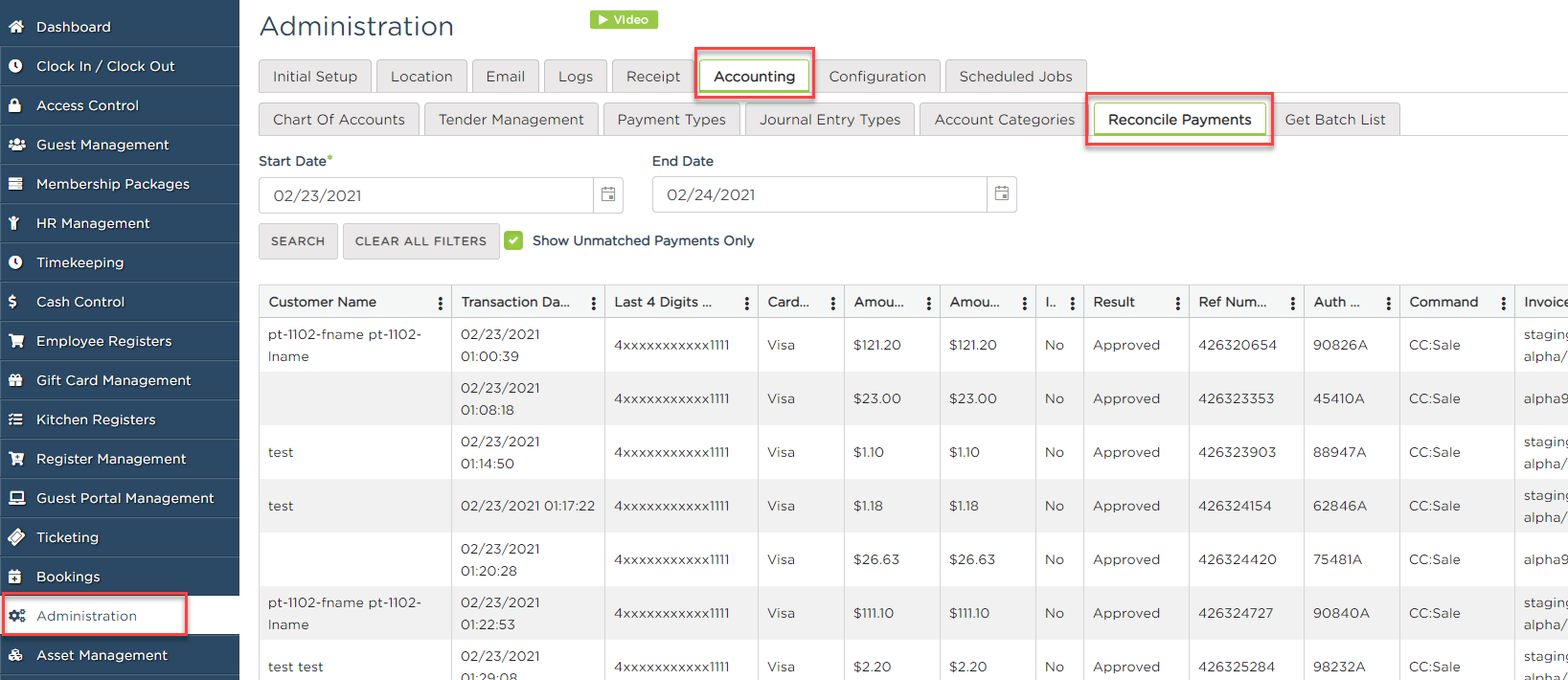Open Dashboard from the sidebar
Screen dimensions: 1568x680
pyautogui.click(x=120, y=27)
